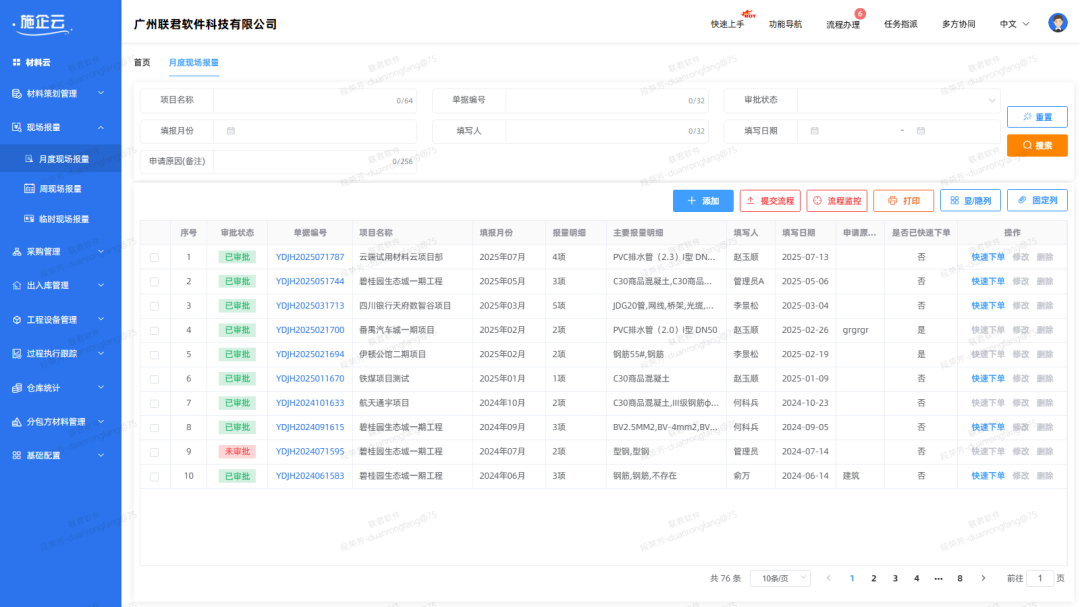Open the 审批状态 status dropdown
Image resolution: width=1080 pixels, height=607 pixels.
pyautogui.click(x=899, y=100)
